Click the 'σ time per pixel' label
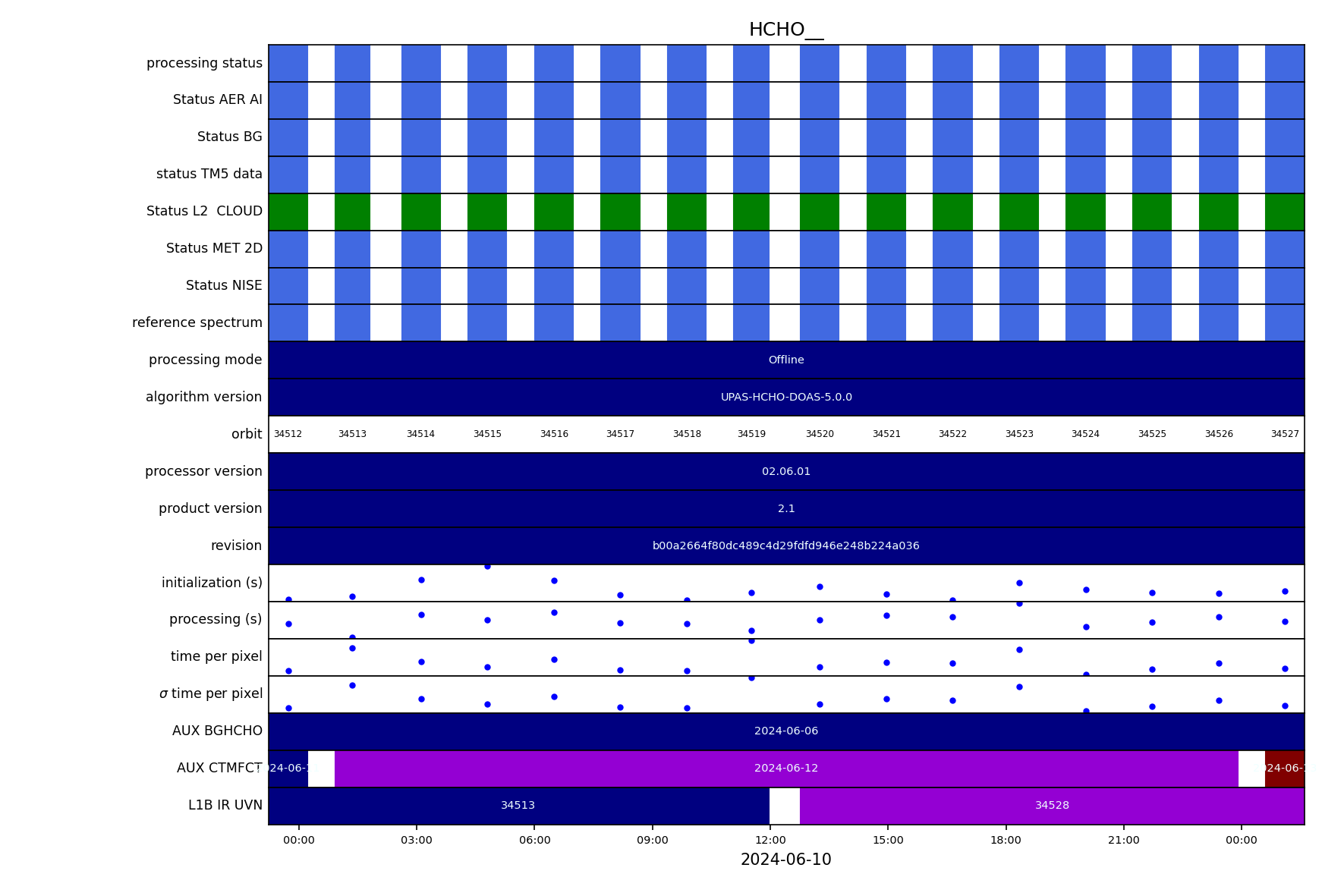Screen dimensions: 1344x896 [x=210, y=694]
